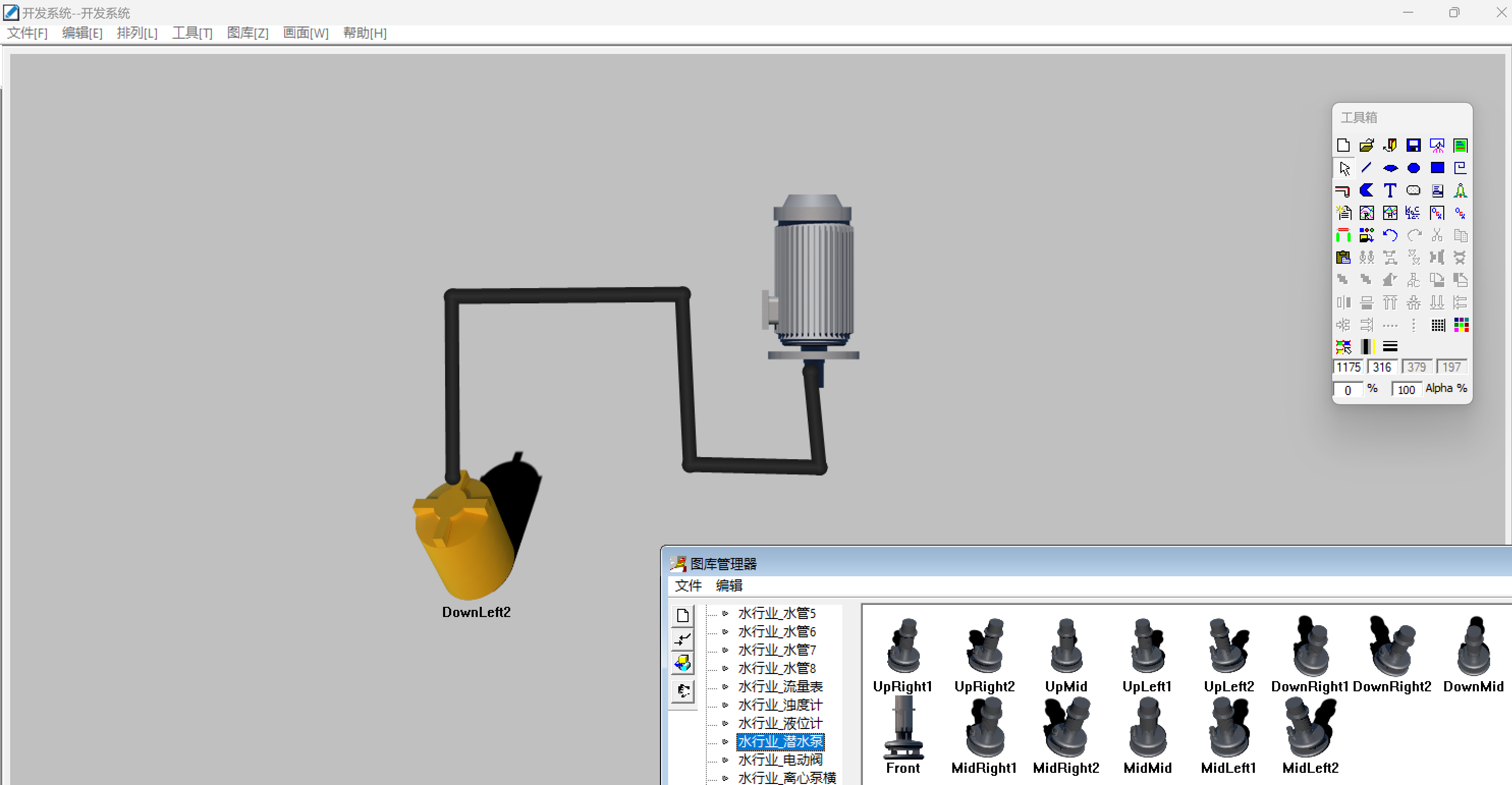Select the UpMid pump thumbnail
The image size is (1512, 785).
pyautogui.click(x=1066, y=646)
